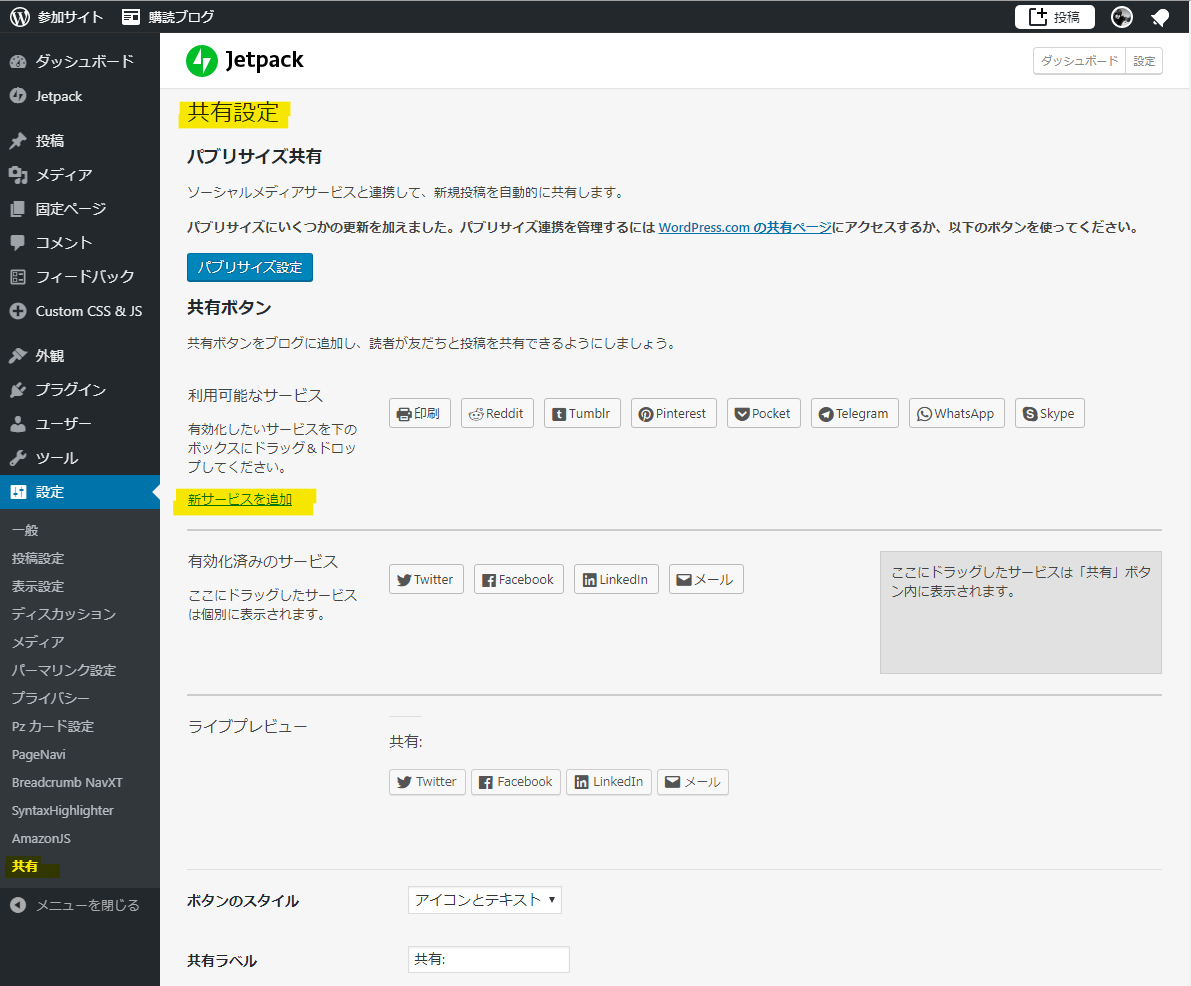The width and height of the screenshot is (1191, 986).
Task: Click the WordPress logo icon in top bar
Action: coord(20,17)
